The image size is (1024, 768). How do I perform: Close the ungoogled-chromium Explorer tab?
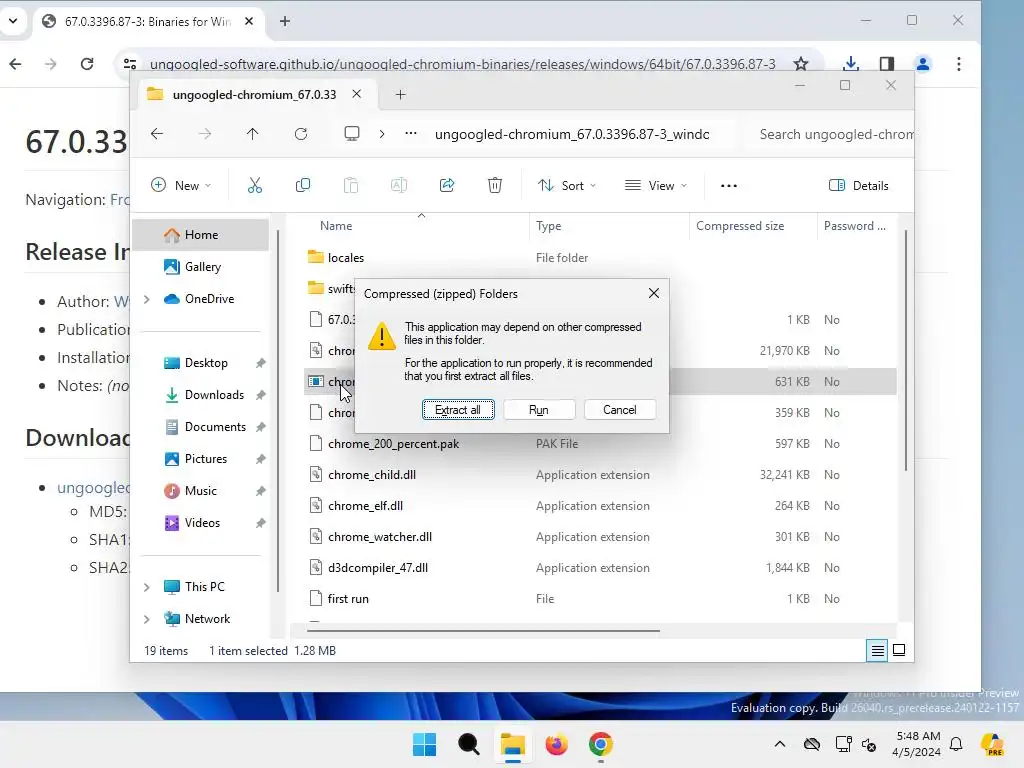[357, 94]
